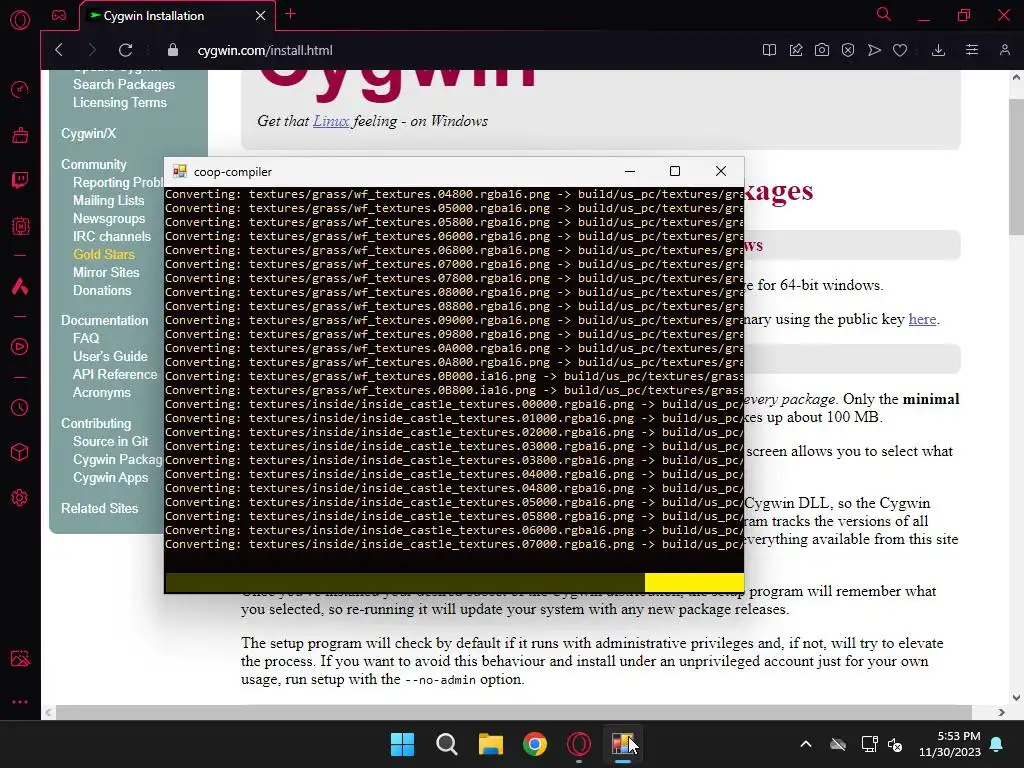Open a new tab with plus

(x=291, y=14)
